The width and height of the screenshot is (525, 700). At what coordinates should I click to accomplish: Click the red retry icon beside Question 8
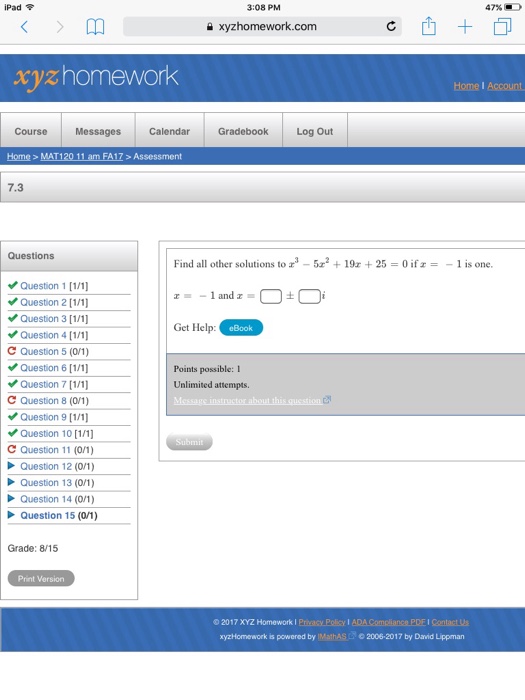(12, 400)
